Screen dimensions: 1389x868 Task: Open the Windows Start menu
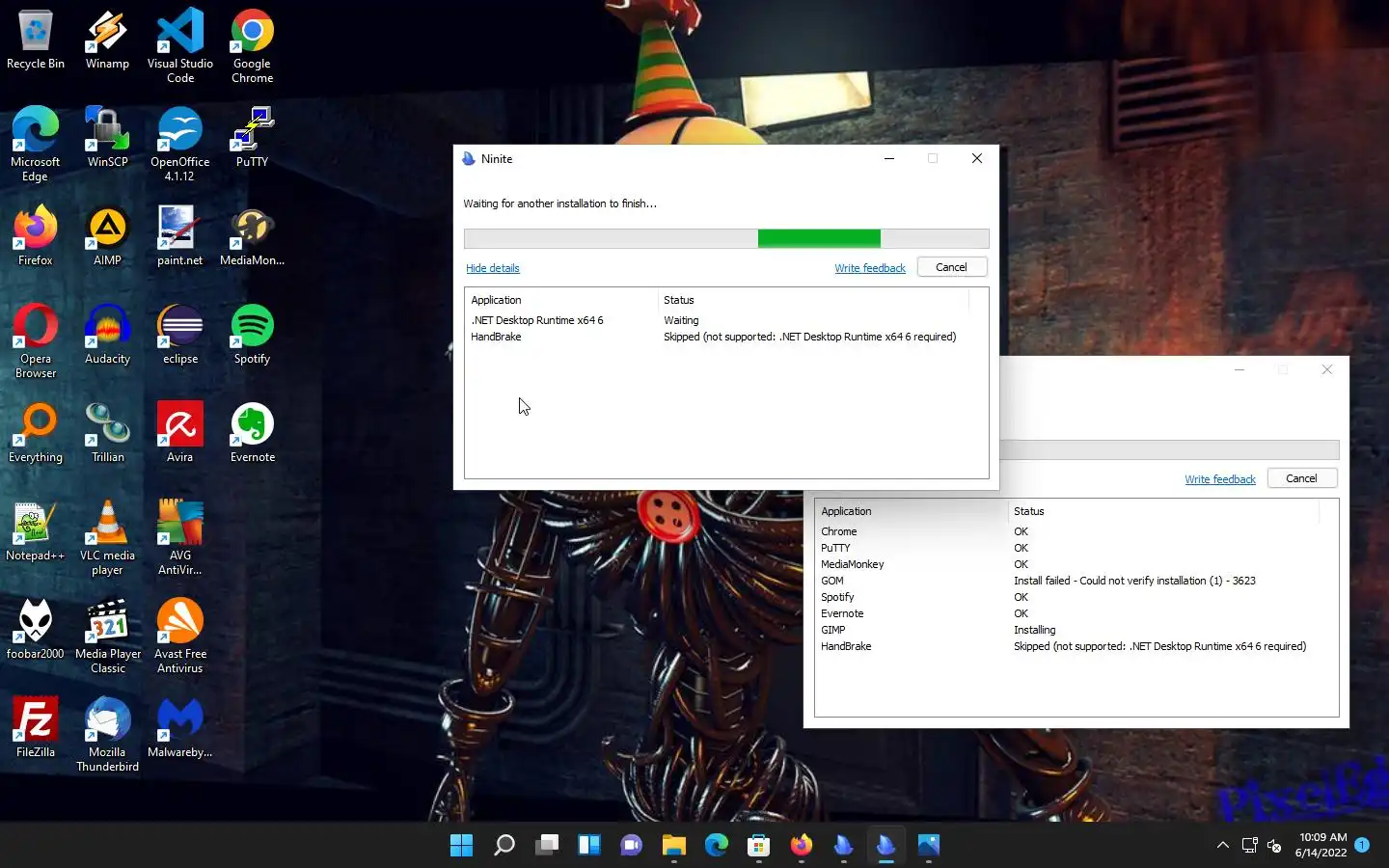tap(461, 846)
